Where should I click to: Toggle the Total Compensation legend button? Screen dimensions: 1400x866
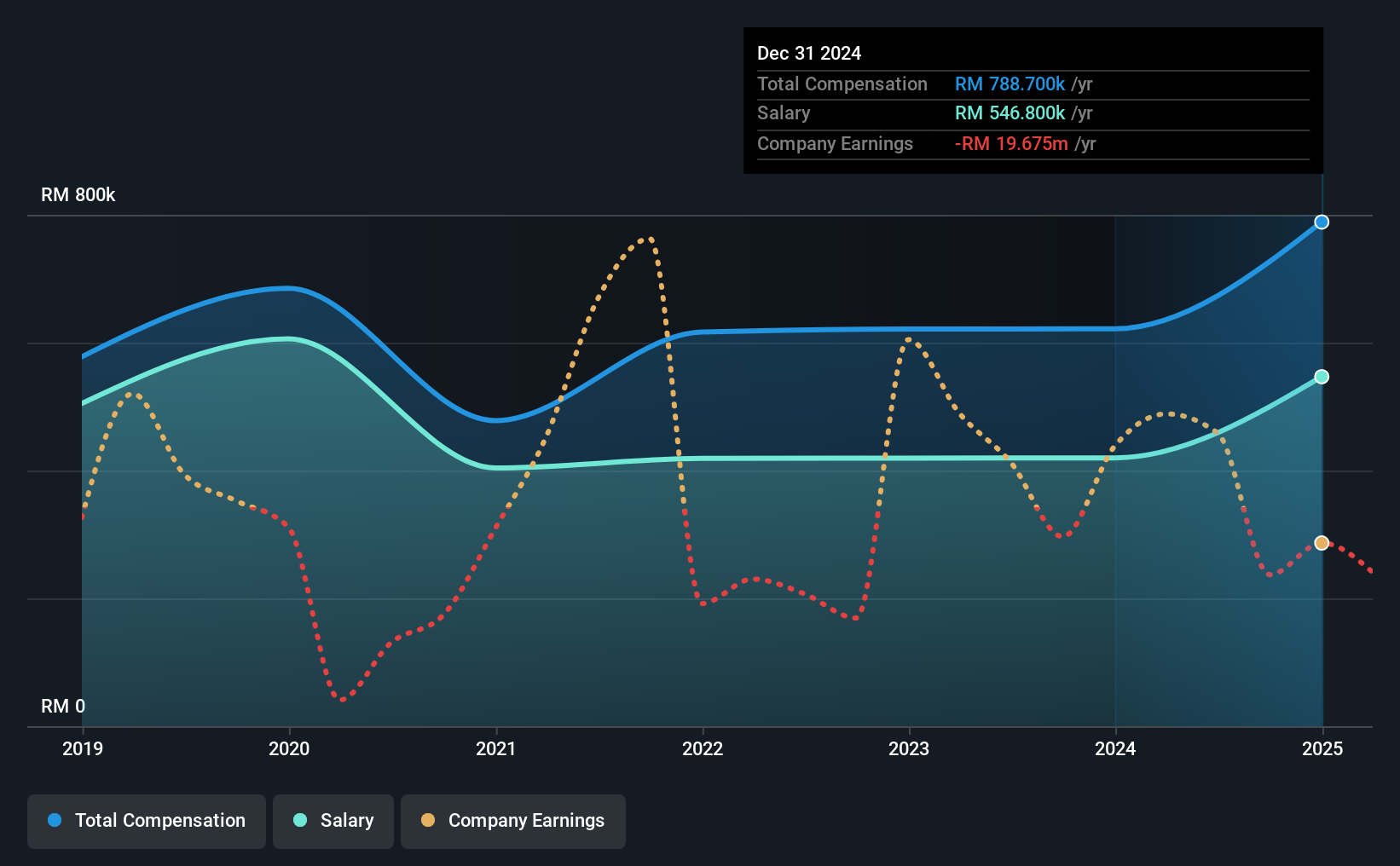pyautogui.click(x=147, y=821)
